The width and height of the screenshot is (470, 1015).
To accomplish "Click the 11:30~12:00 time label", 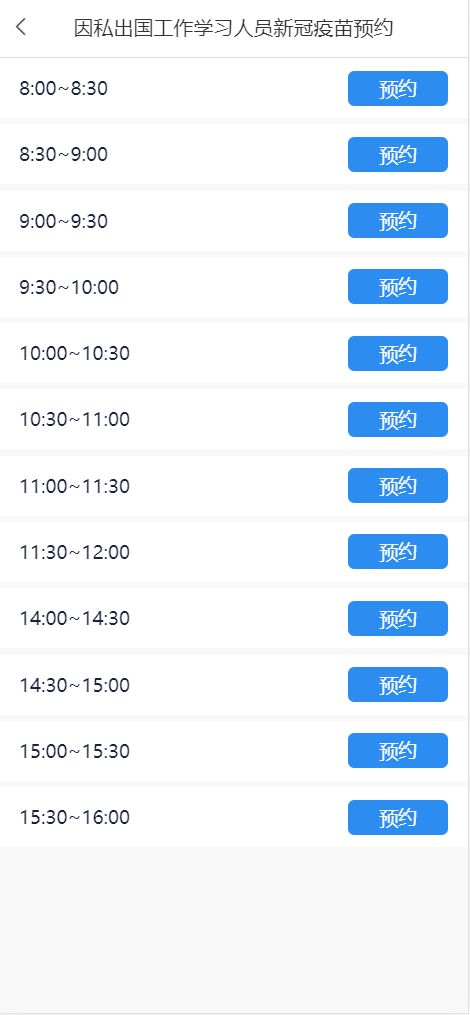I will click(74, 552).
